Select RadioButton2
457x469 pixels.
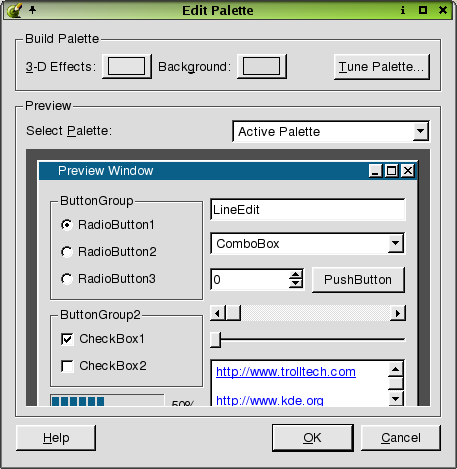click(109, 252)
